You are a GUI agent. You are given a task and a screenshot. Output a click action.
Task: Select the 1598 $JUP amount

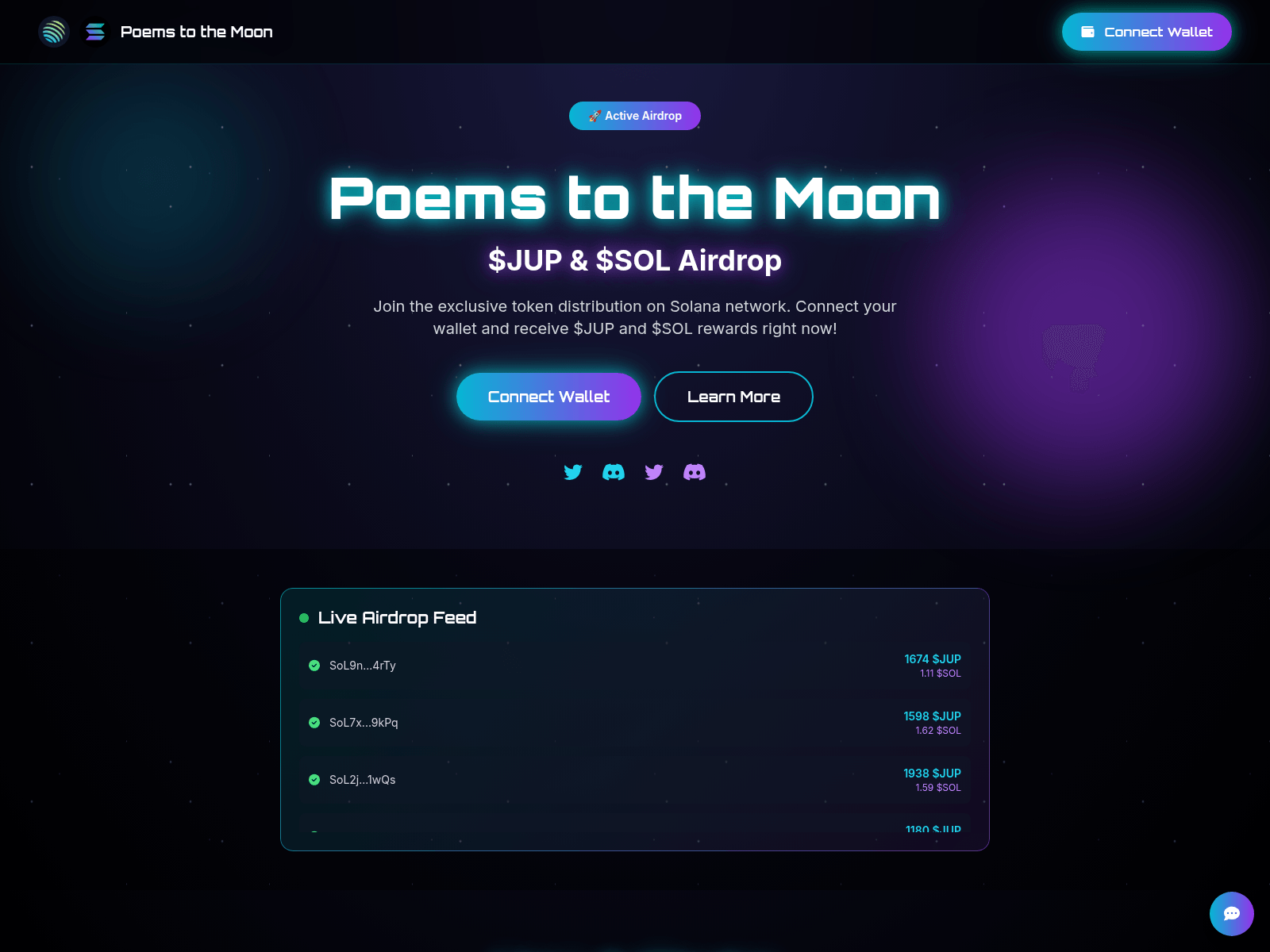tap(932, 716)
